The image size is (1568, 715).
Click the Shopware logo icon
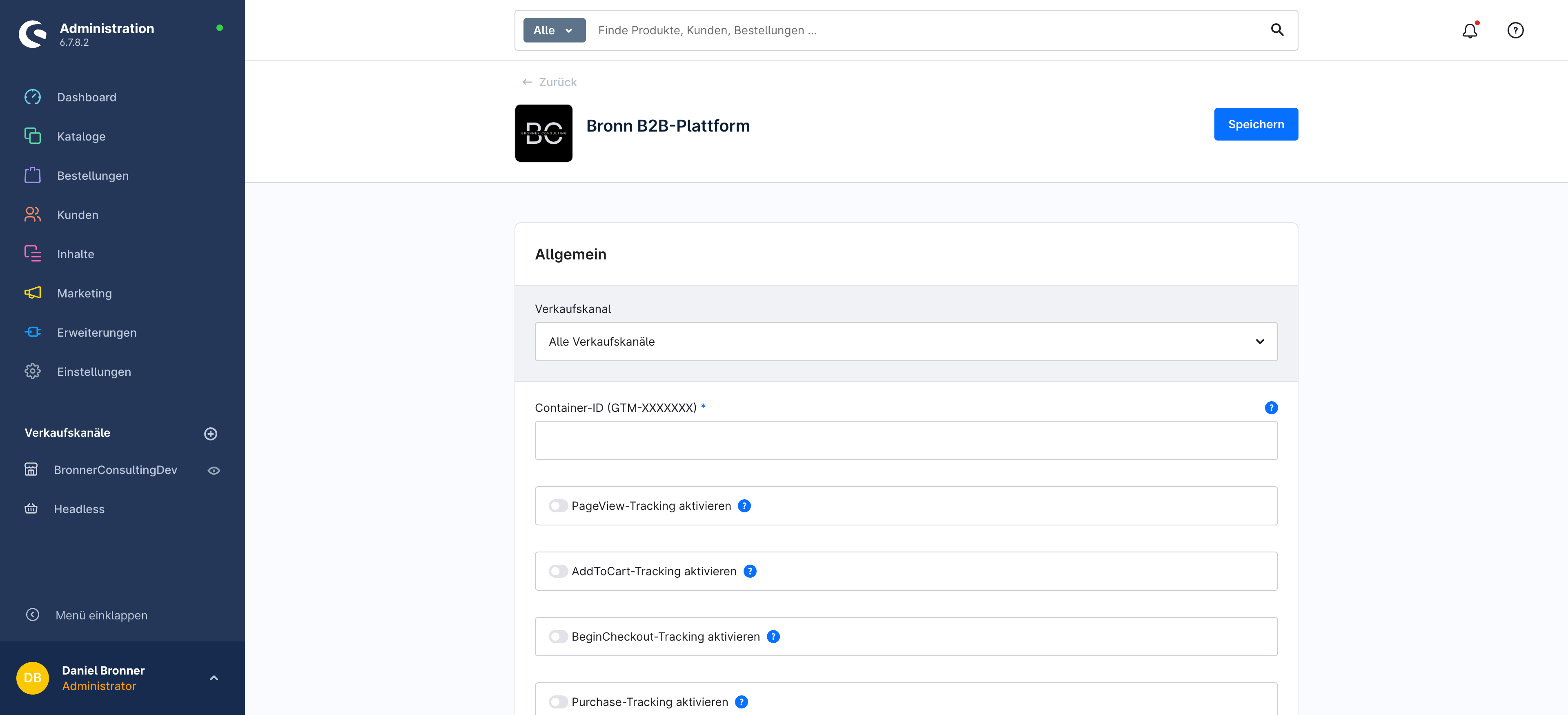(33, 34)
